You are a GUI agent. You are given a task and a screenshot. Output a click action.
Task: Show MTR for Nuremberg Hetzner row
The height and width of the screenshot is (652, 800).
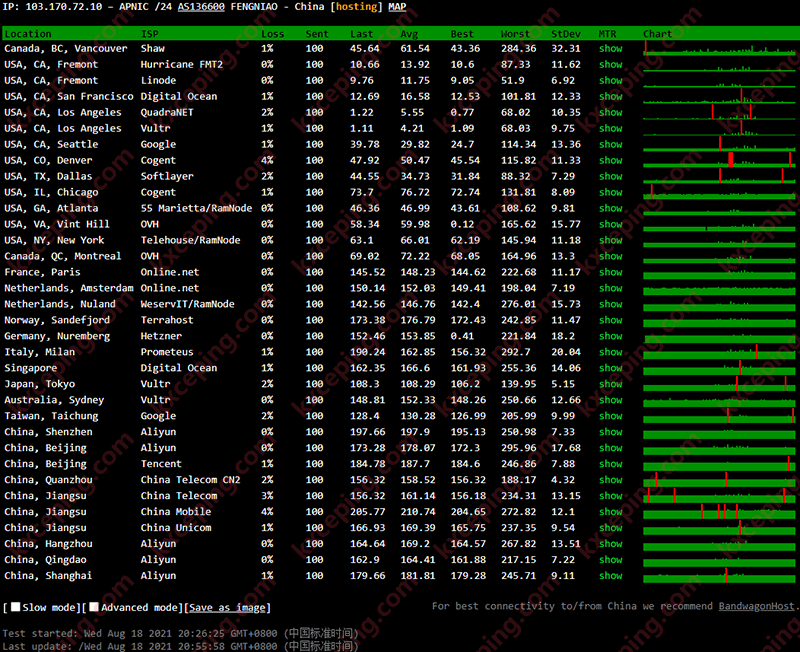click(611, 336)
